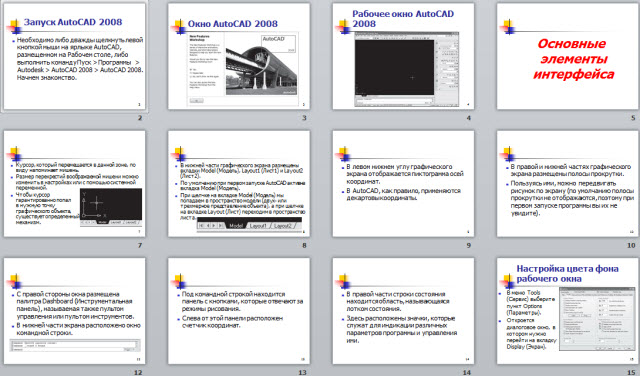Screen dimensions: 640x376
Task: Click slide number label 9
Action: (469, 245)
